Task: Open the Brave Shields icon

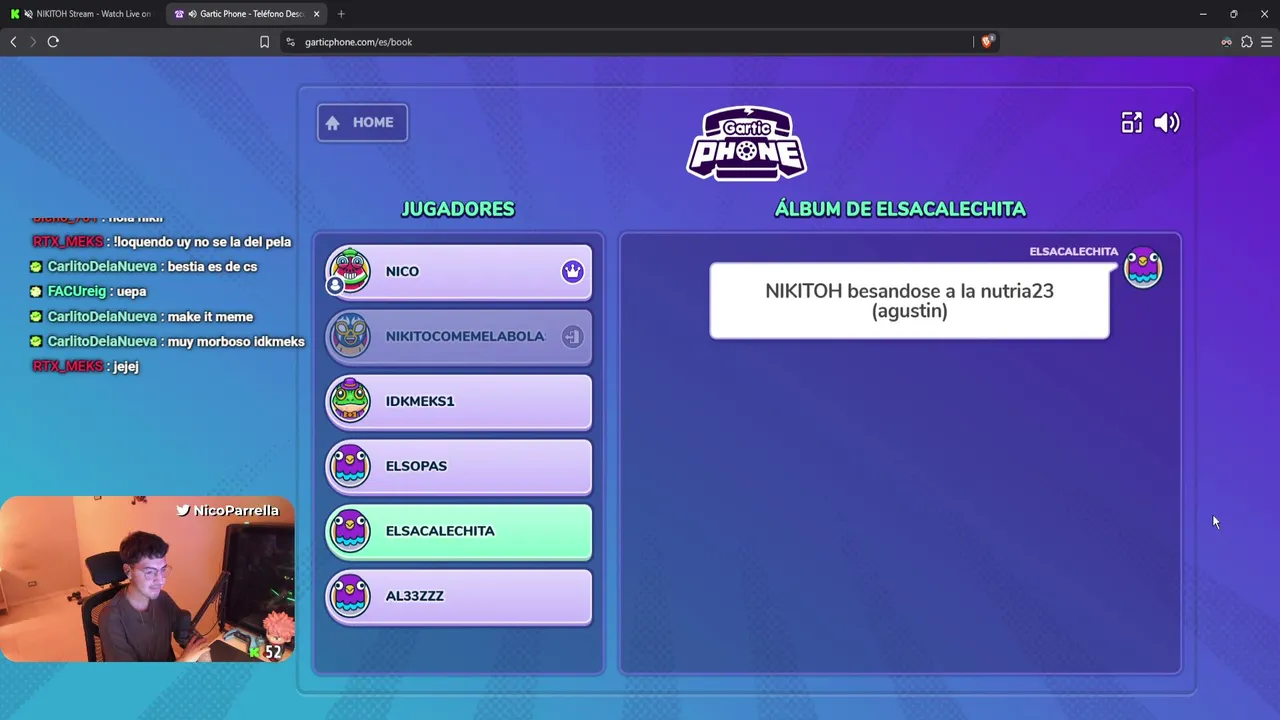Action: pyautogui.click(x=987, y=42)
